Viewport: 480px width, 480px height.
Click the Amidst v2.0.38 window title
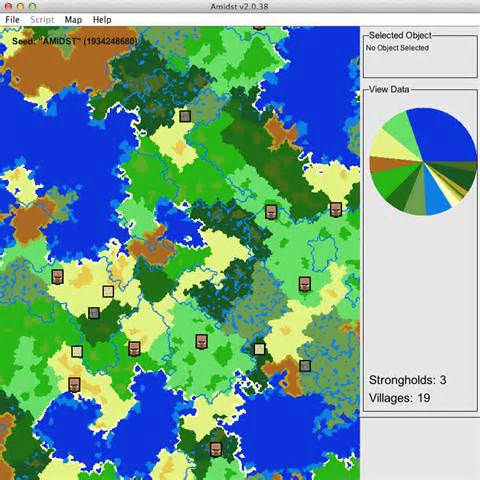[239, 6]
